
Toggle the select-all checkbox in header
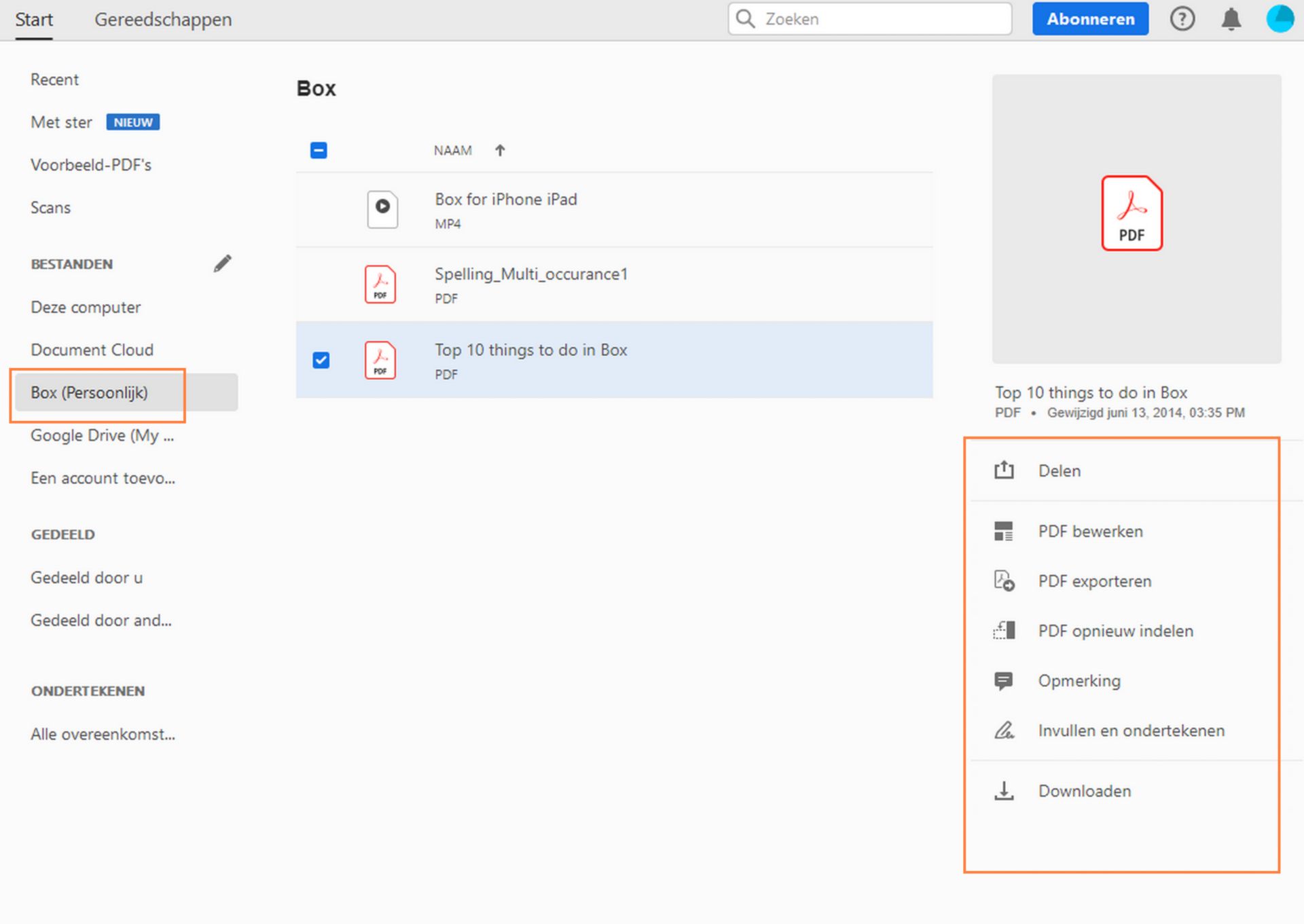pyautogui.click(x=319, y=150)
